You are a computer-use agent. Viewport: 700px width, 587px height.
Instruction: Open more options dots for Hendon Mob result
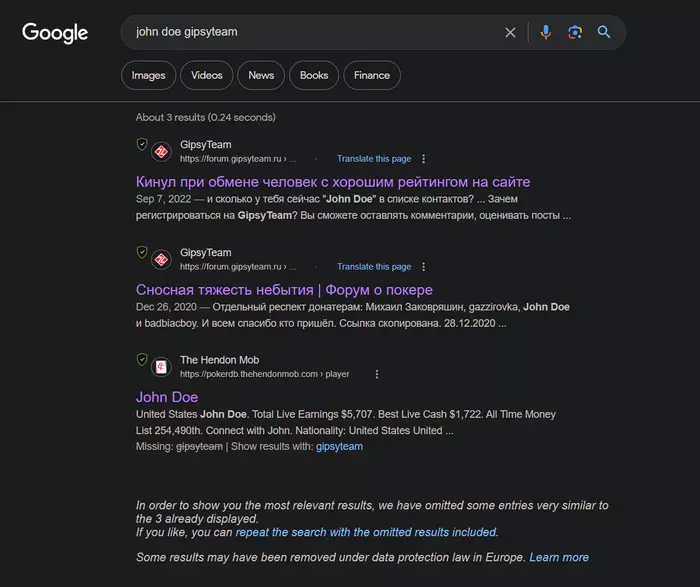click(377, 374)
